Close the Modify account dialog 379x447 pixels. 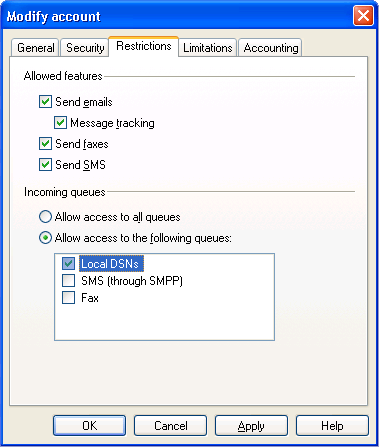363,16
